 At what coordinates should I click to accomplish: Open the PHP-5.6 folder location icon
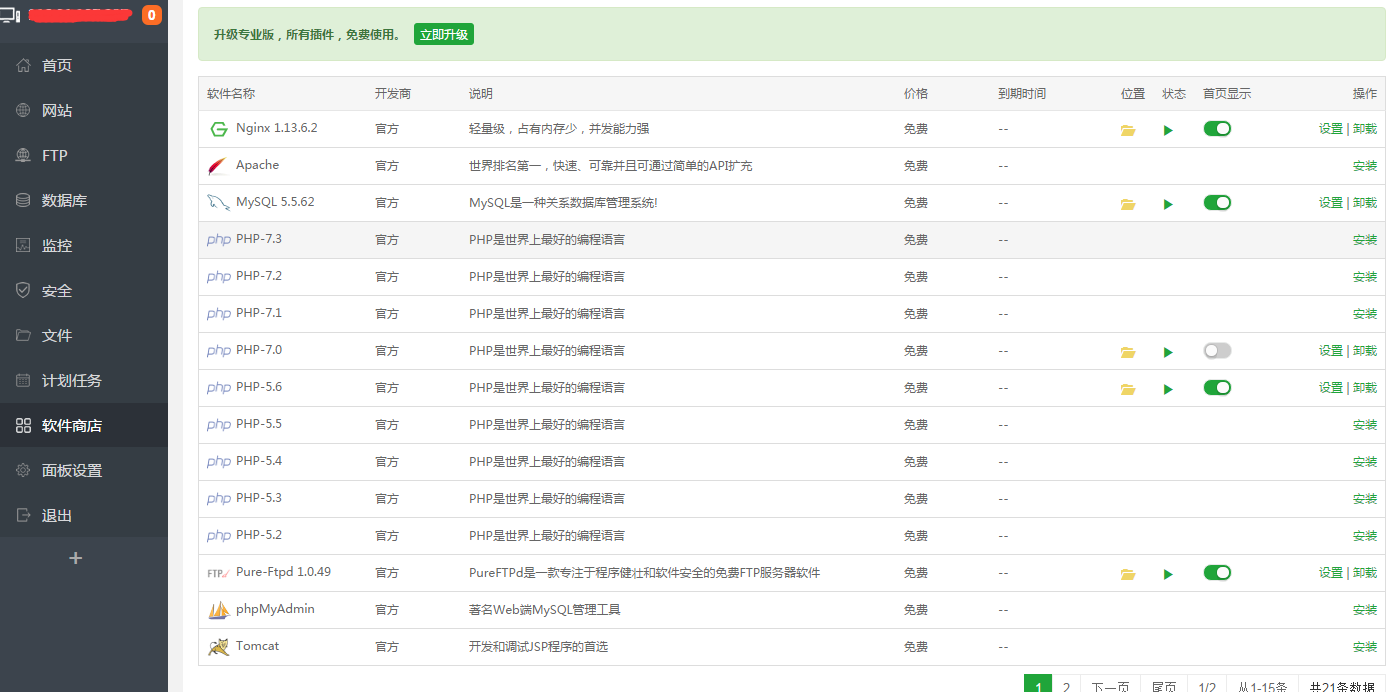point(1128,389)
